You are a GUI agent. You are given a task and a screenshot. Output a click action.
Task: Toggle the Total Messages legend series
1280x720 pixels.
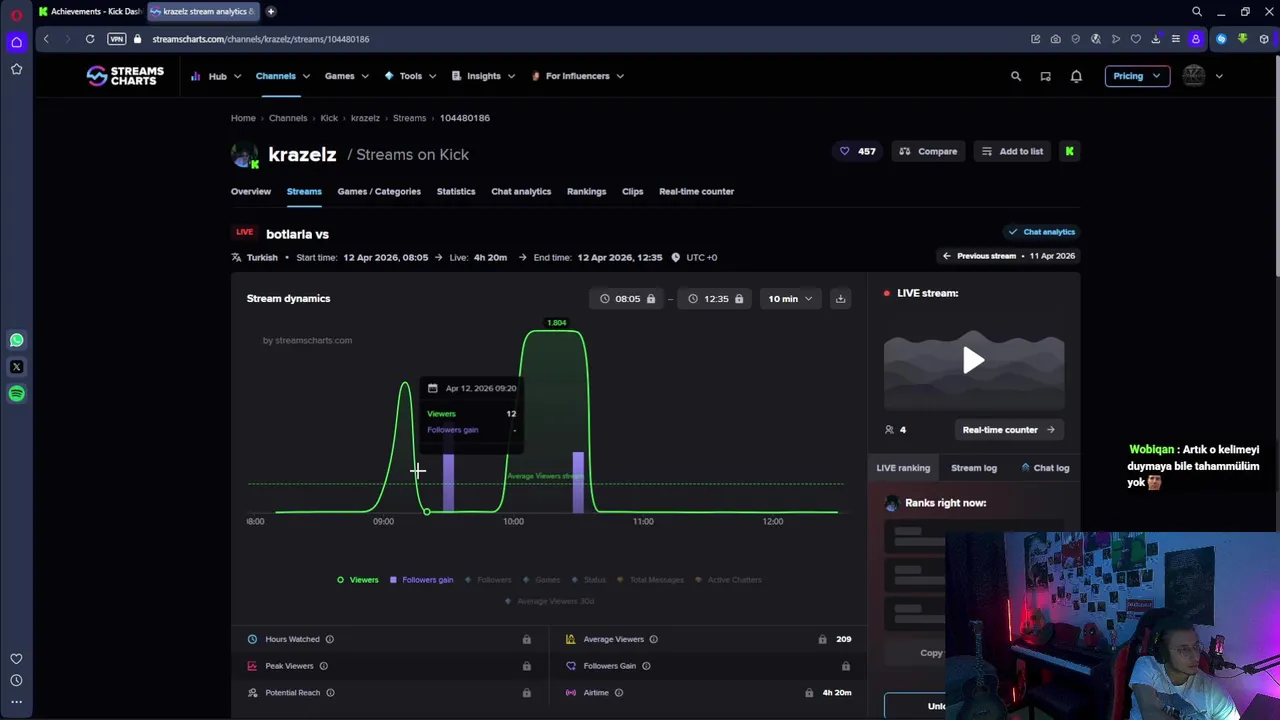[x=651, y=580]
